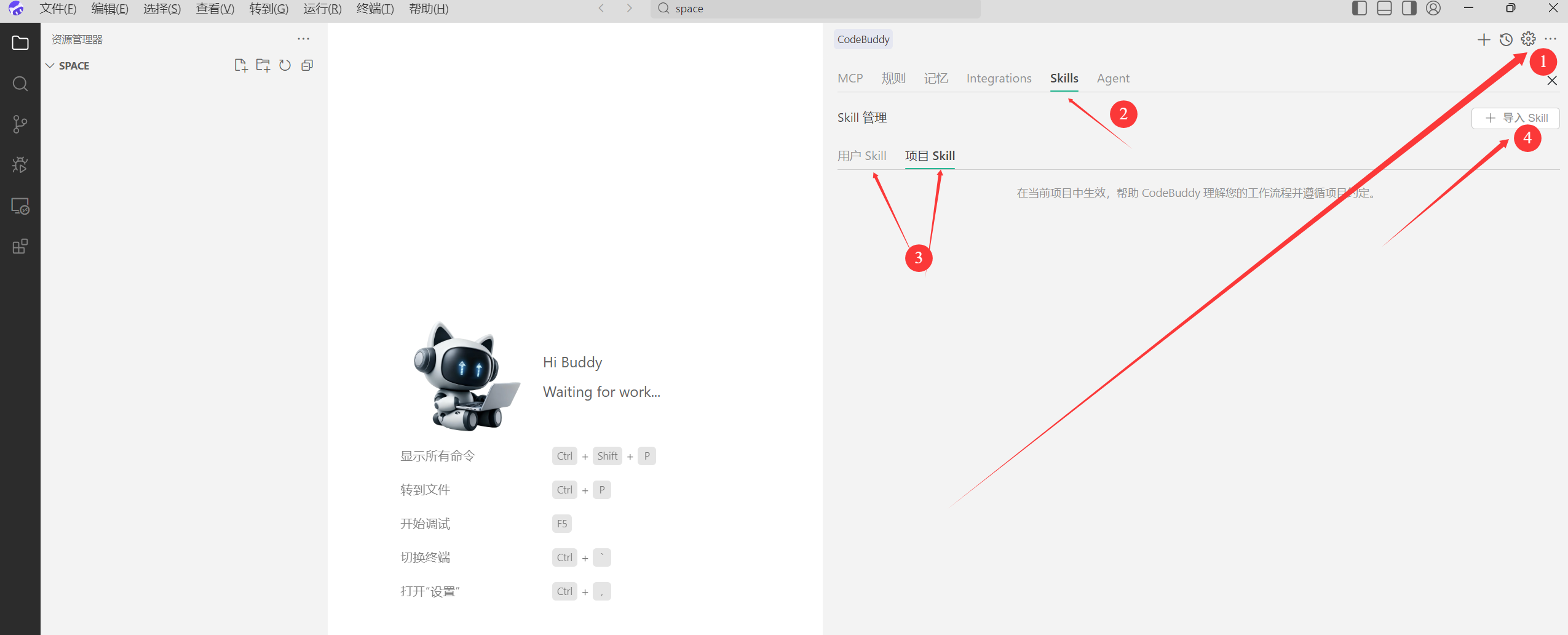Open the Remote Explorer view
Image resolution: width=1568 pixels, height=635 pixels.
[x=20, y=206]
